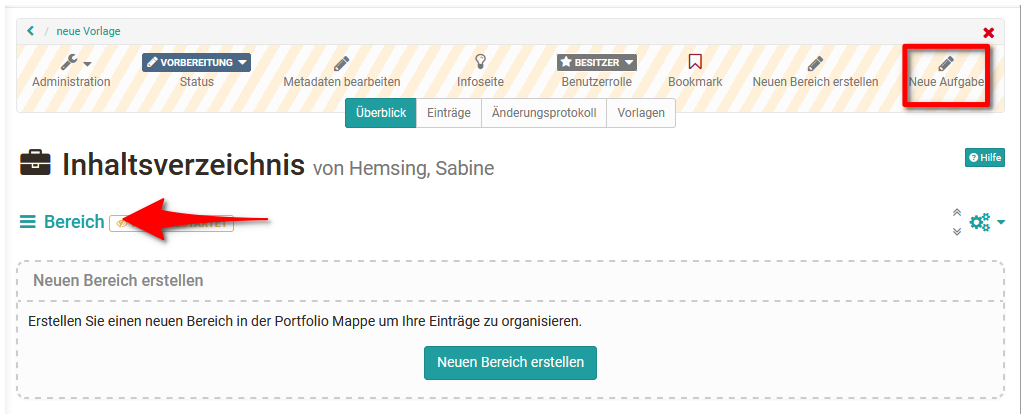Open the BESITZER role dropdown
The image size is (1026, 419).
pos(597,62)
